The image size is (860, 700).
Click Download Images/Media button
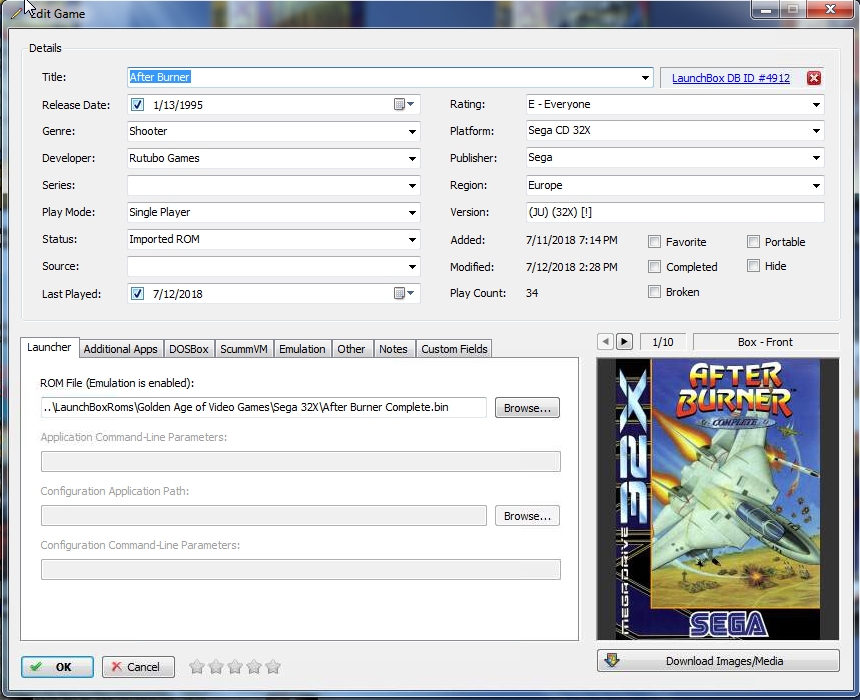tap(718, 661)
